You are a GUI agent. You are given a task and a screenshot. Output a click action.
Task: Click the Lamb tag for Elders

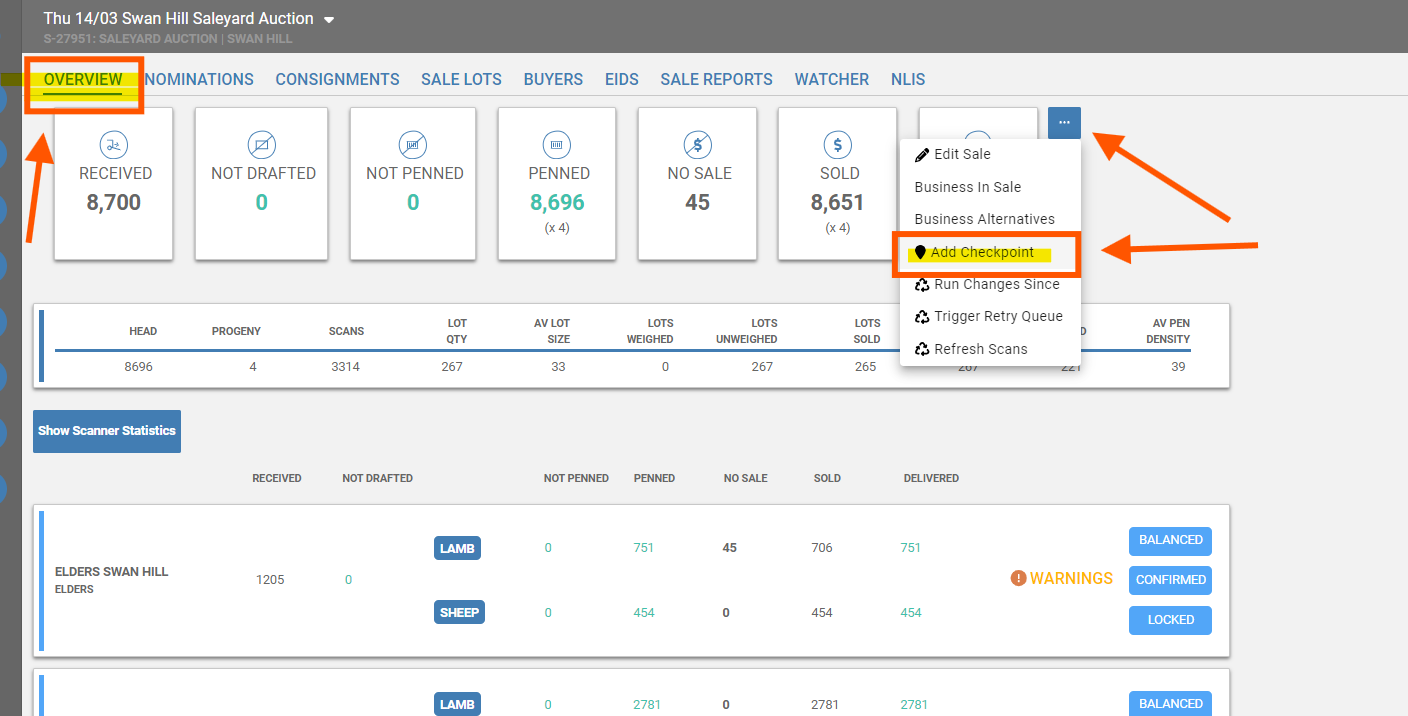click(457, 548)
